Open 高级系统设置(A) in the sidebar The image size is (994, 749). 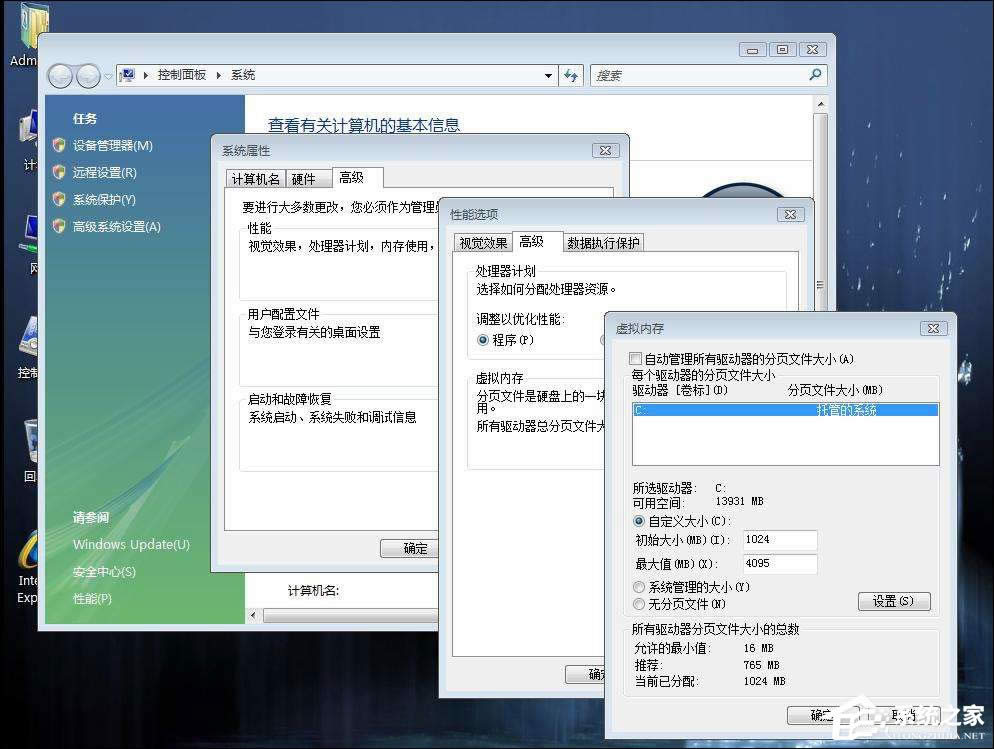[x=116, y=227]
